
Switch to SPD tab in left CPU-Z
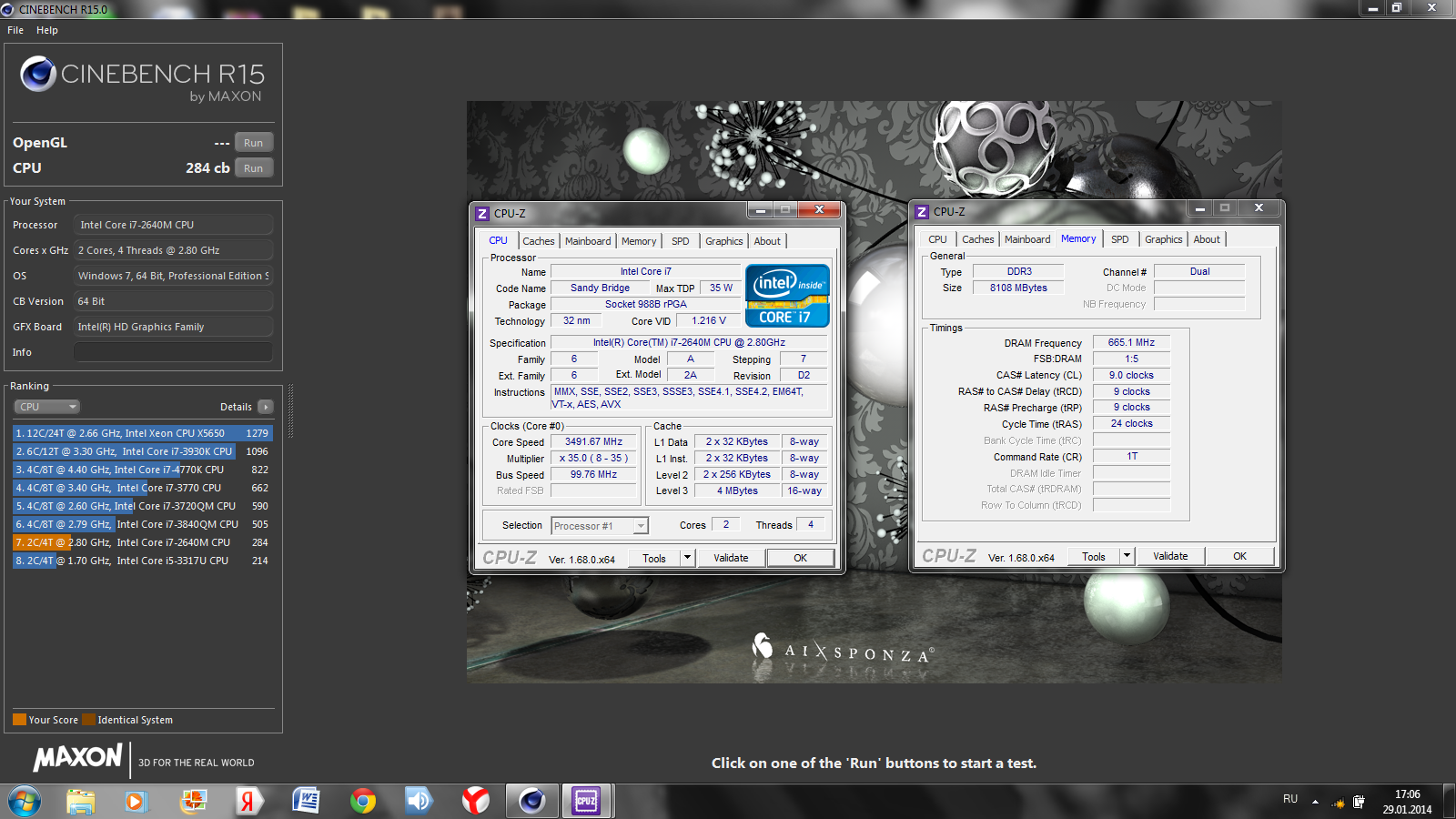coord(681,241)
